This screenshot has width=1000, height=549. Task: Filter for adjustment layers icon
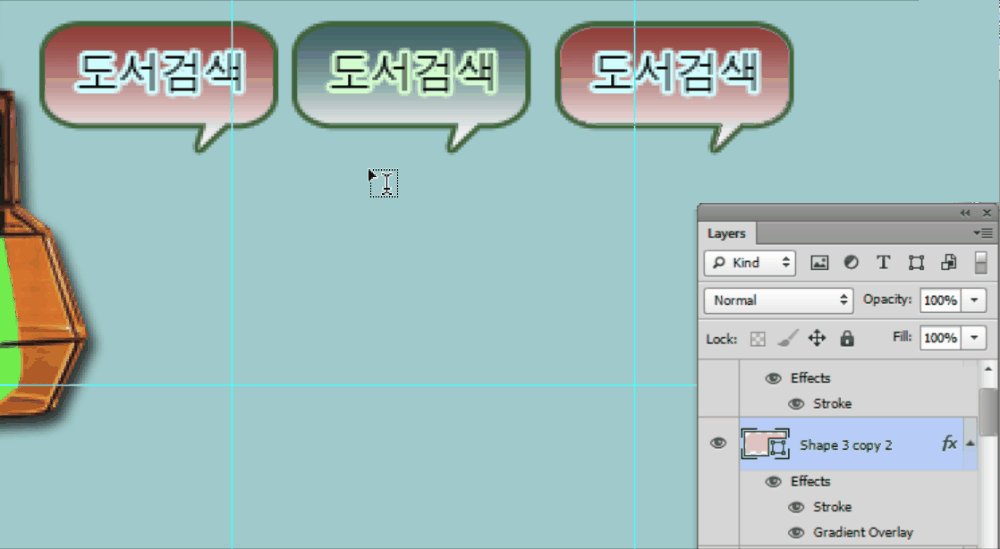(x=851, y=263)
